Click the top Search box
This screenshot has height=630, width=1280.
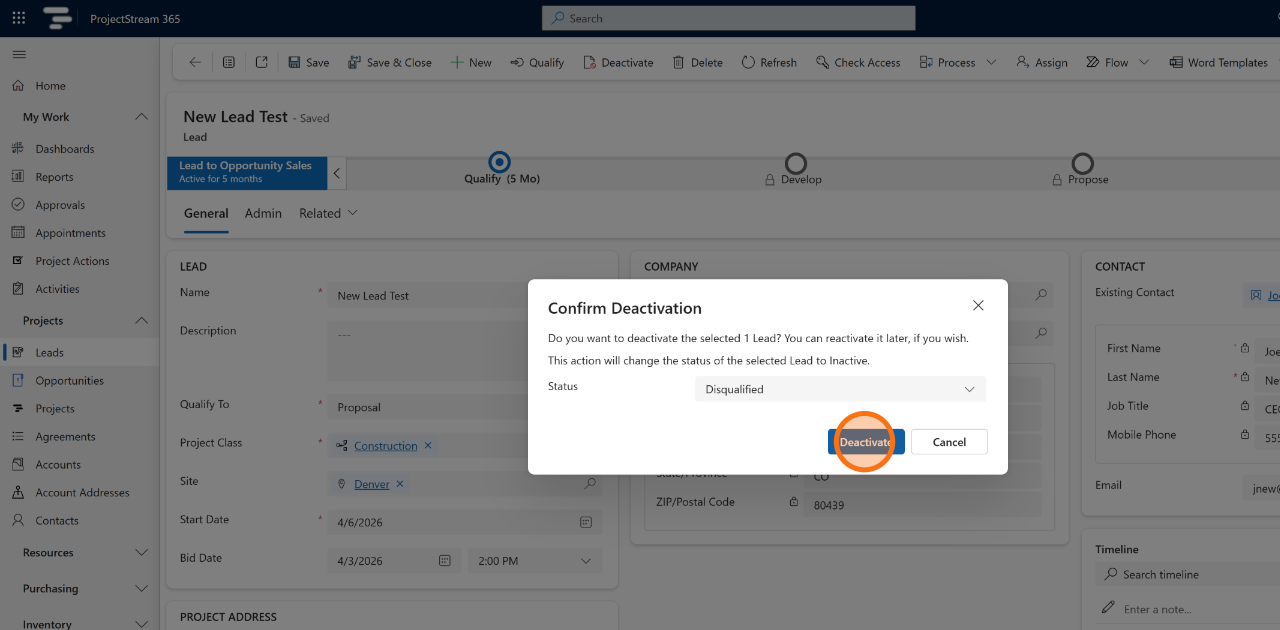(x=728, y=18)
